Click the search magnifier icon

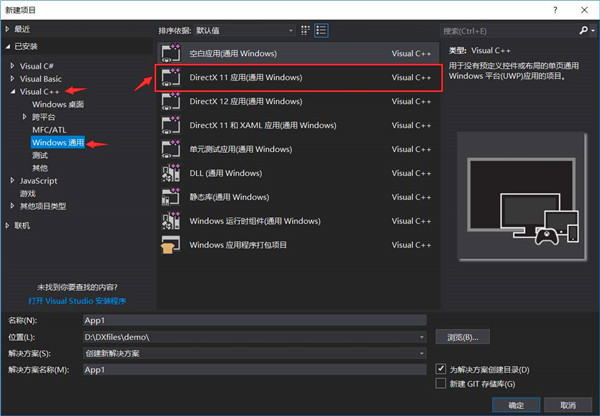[584, 31]
